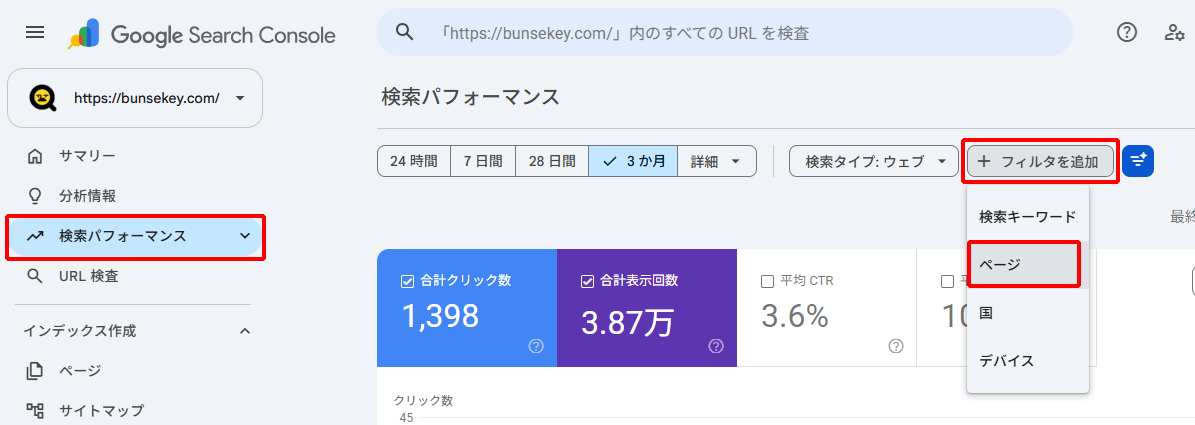Open help icon on 合計表示回数 card

point(716,347)
